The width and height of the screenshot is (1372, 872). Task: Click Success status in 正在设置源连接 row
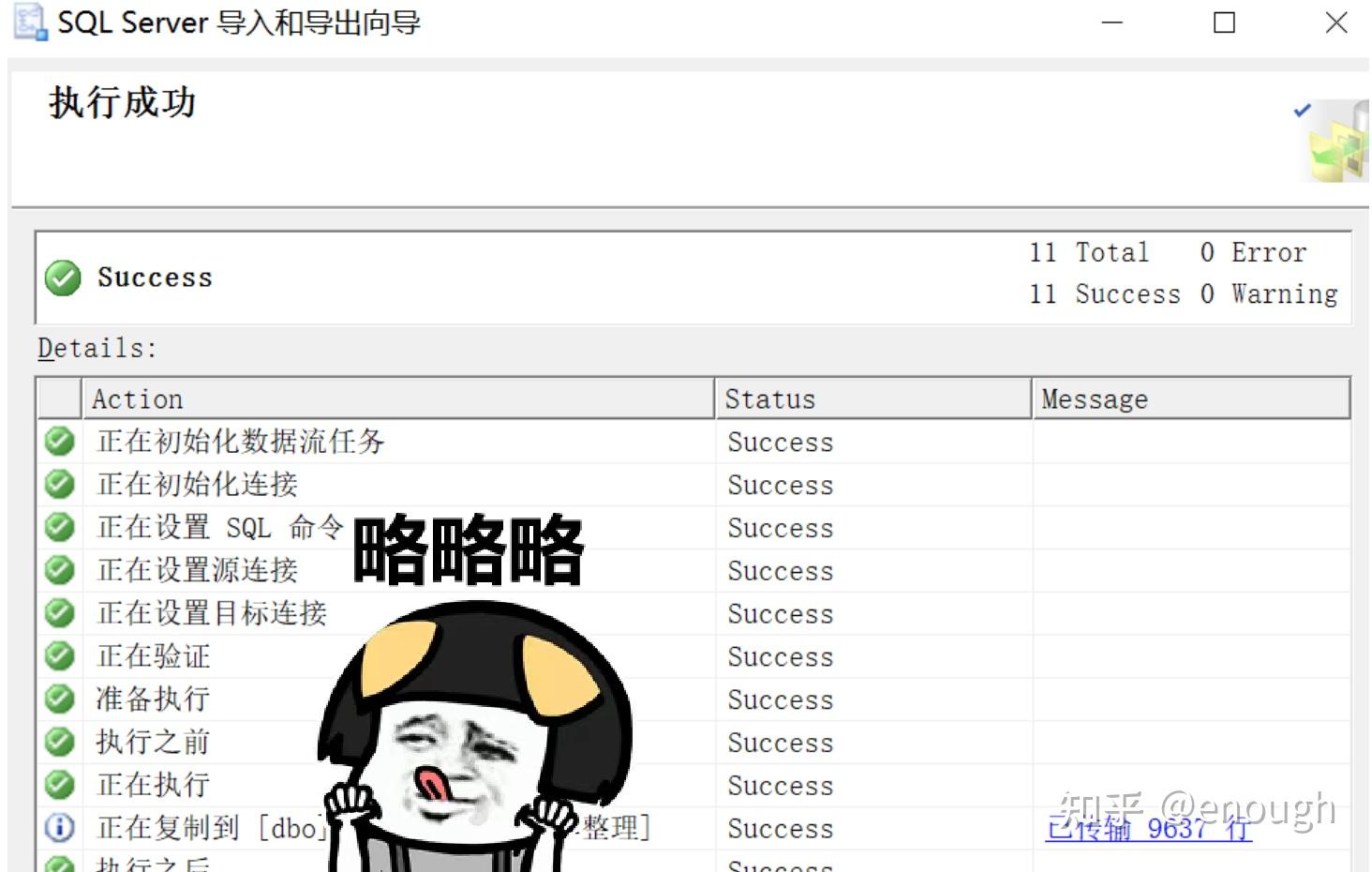781,571
